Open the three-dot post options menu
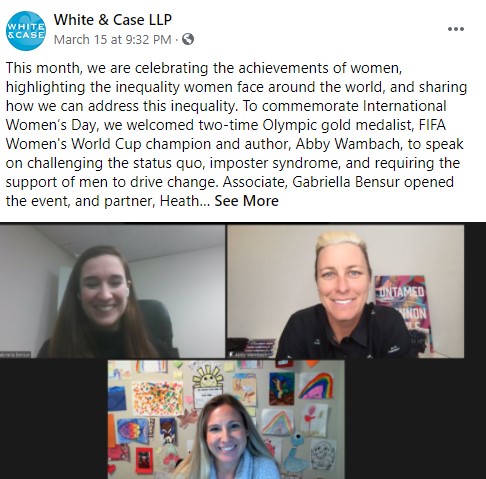Screen dimensions: 486x479 [456, 29]
